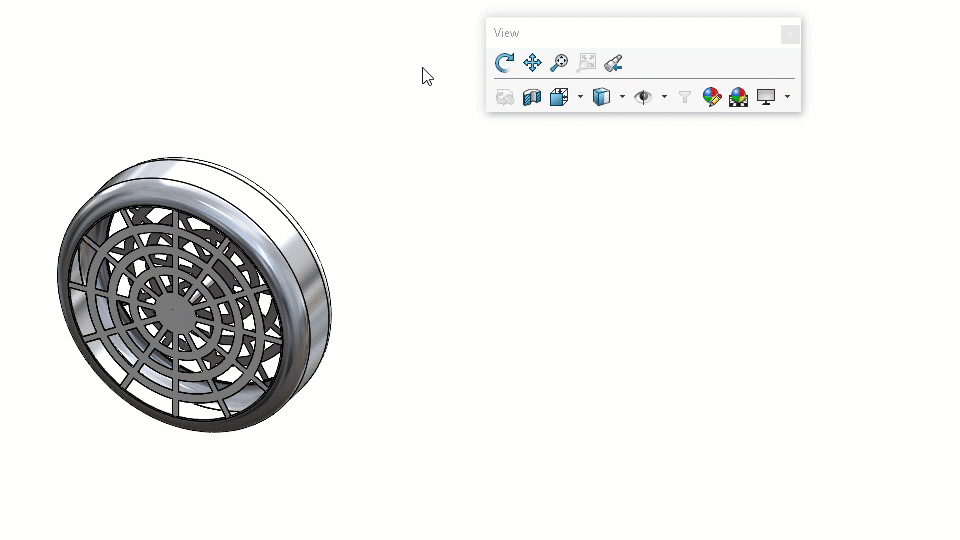Toggle the Hide/Show Items eye icon
Image resolution: width=960 pixels, height=540 pixels.
click(643, 97)
